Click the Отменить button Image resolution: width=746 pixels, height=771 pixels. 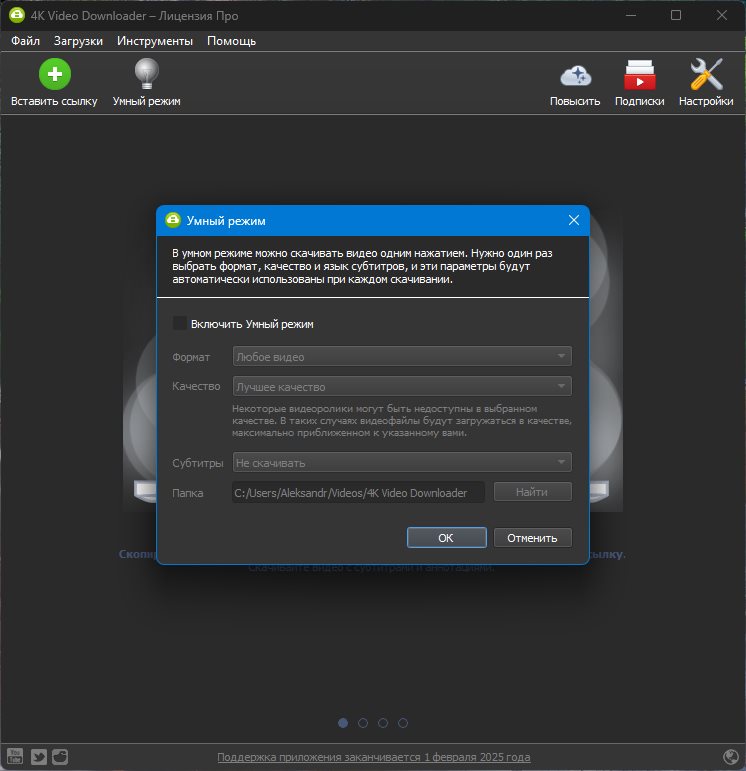click(533, 537)
